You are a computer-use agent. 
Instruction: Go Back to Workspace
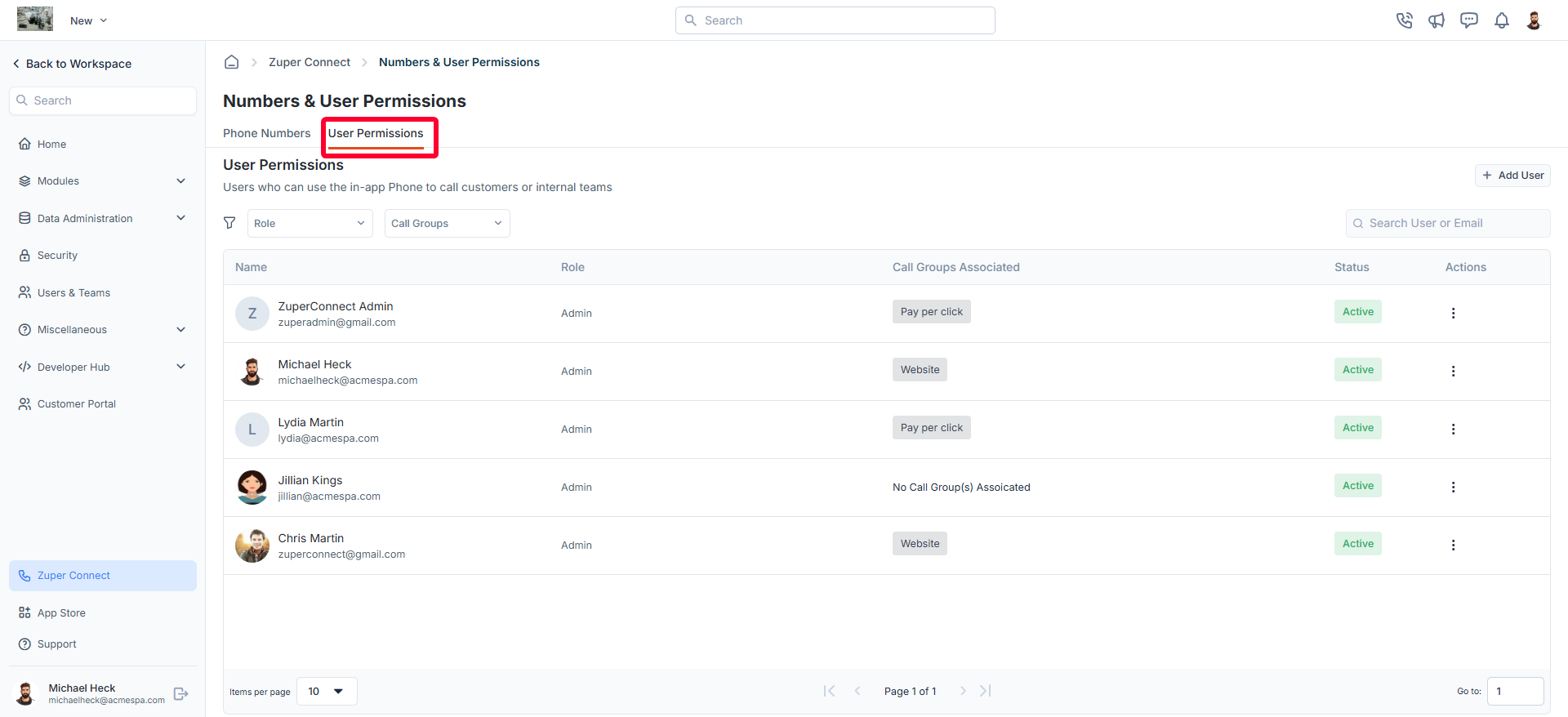tap(72, 64)
